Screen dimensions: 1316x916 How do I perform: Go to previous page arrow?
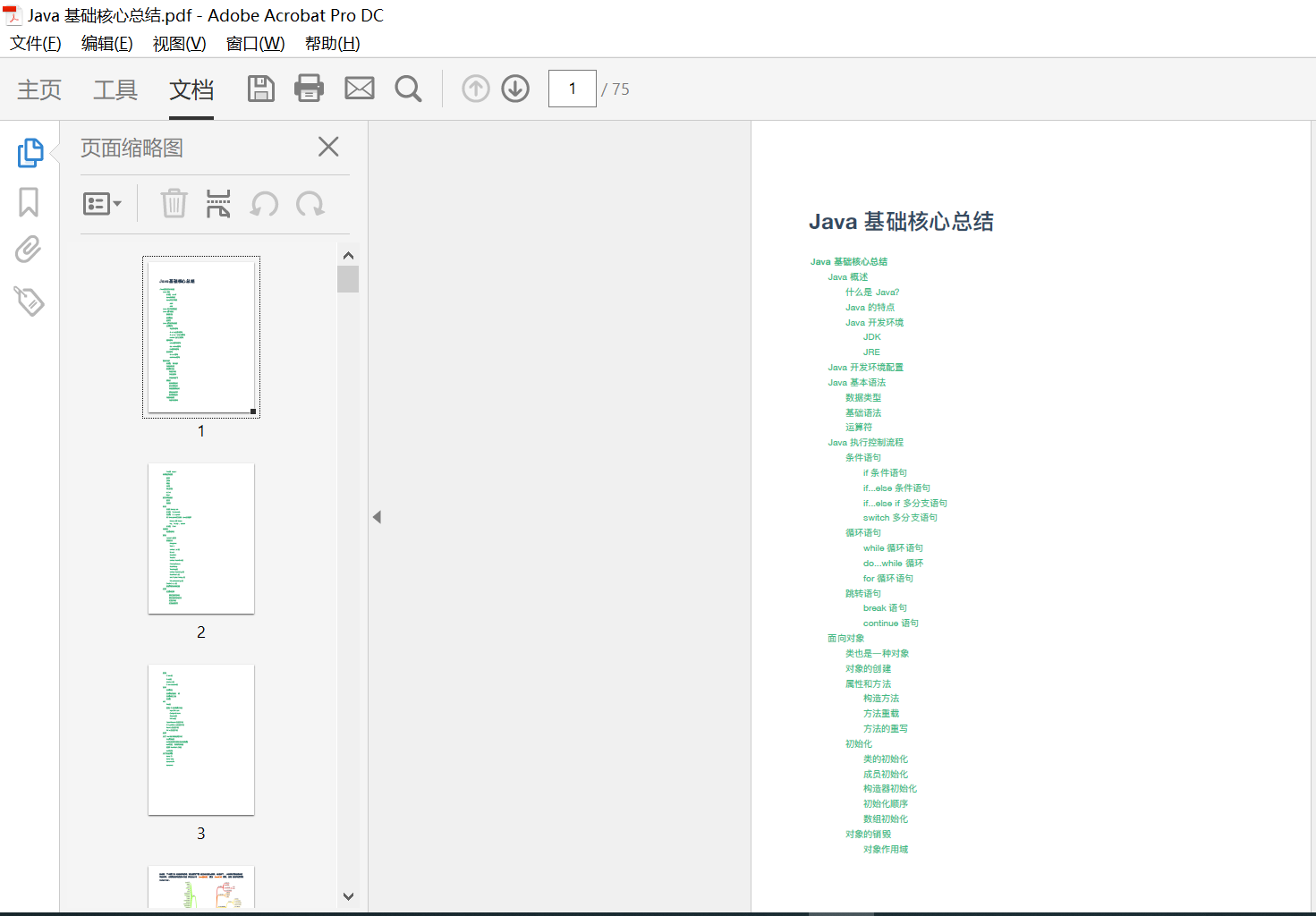tap(476, 89)
